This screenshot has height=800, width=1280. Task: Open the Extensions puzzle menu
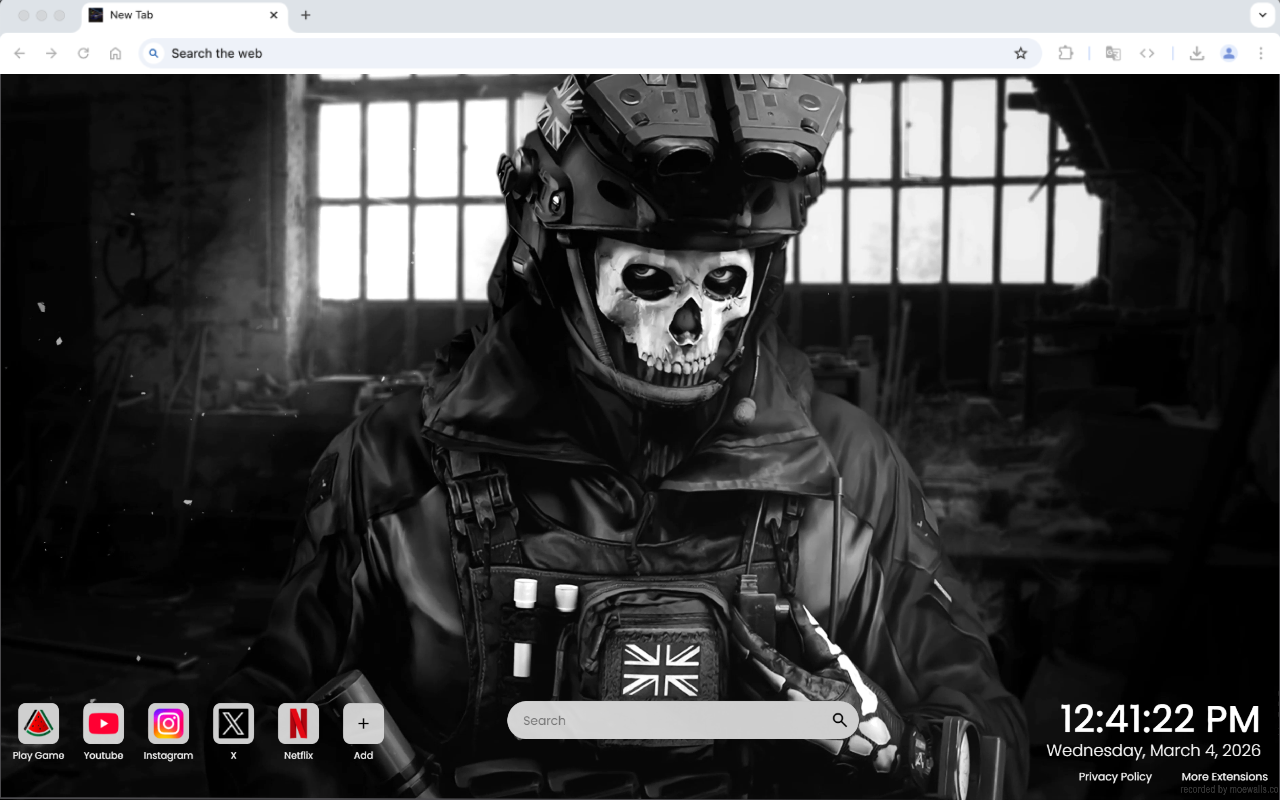tap(1065, 53)
